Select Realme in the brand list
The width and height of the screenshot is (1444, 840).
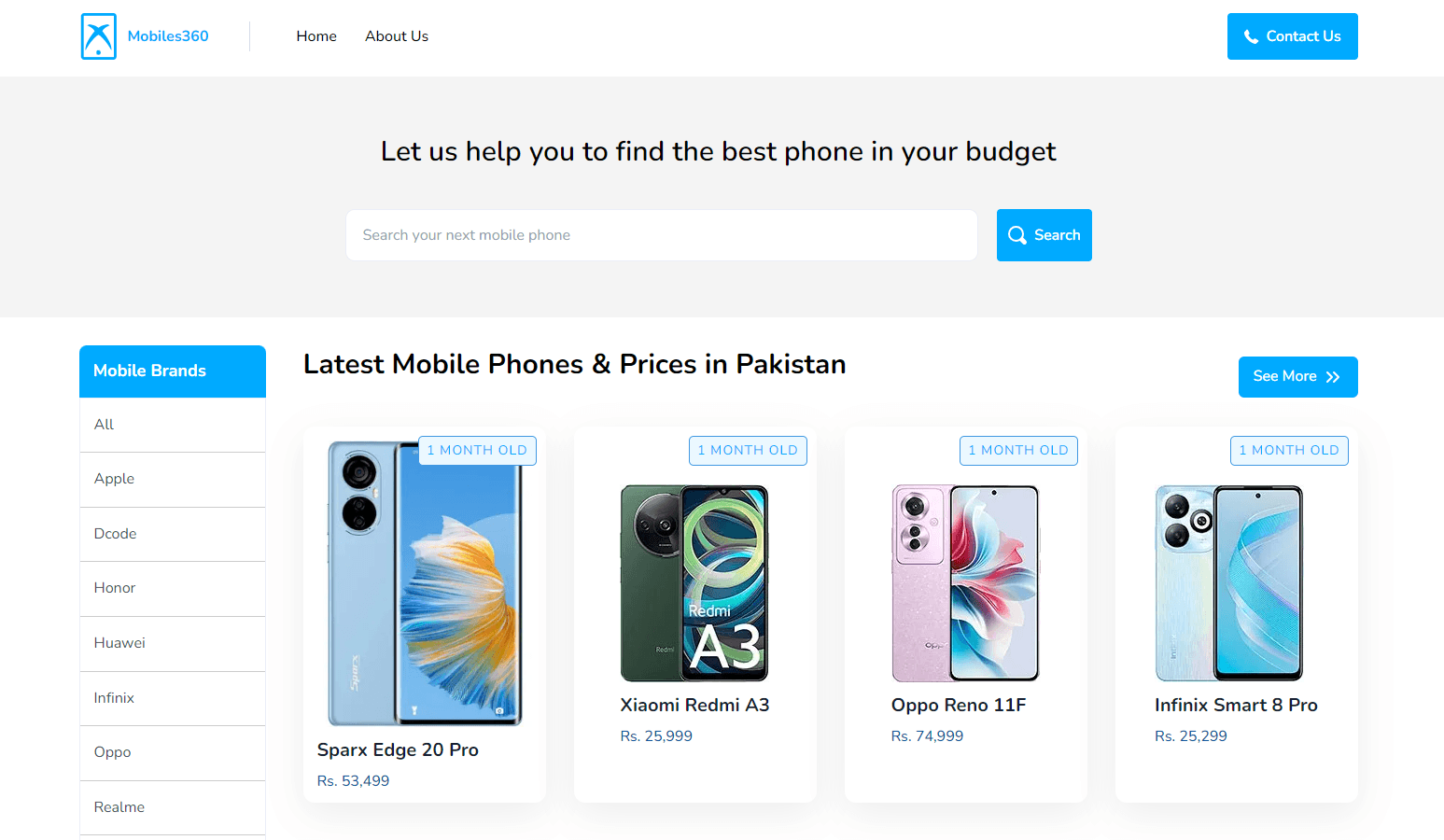(119, 807)
